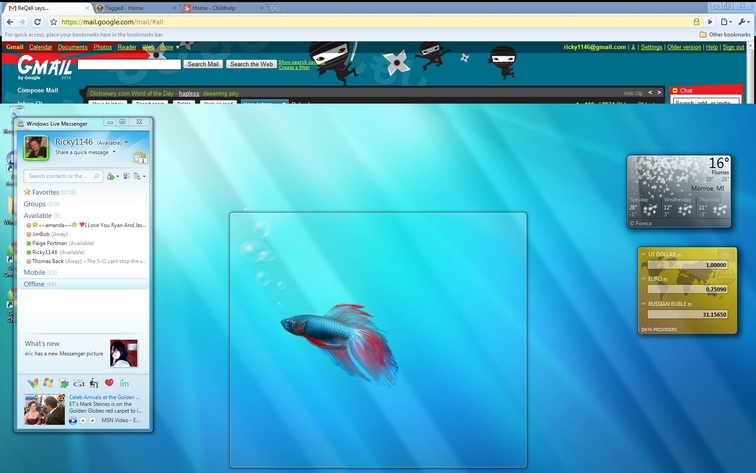Click the Chrome back arrow button

pos(8,21)
